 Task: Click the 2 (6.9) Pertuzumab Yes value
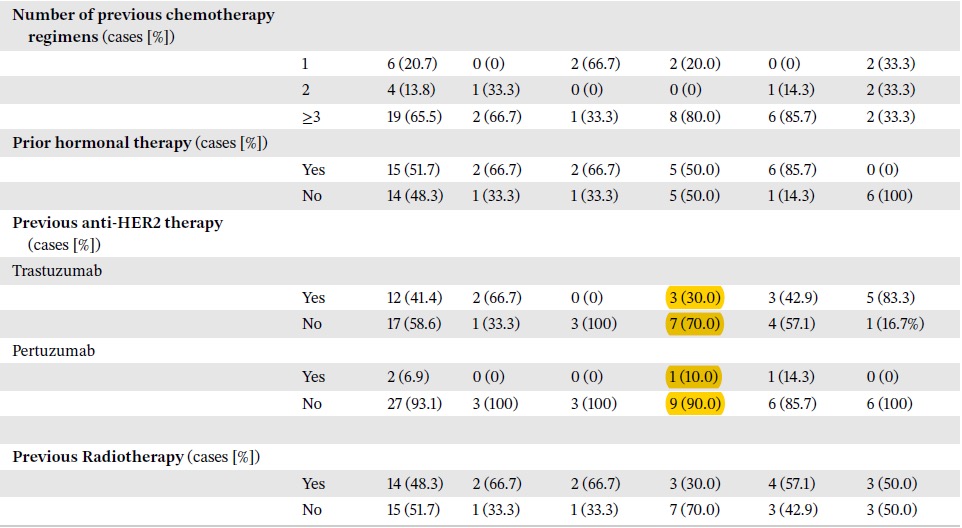pyautogui.click(x=408, y=377)
